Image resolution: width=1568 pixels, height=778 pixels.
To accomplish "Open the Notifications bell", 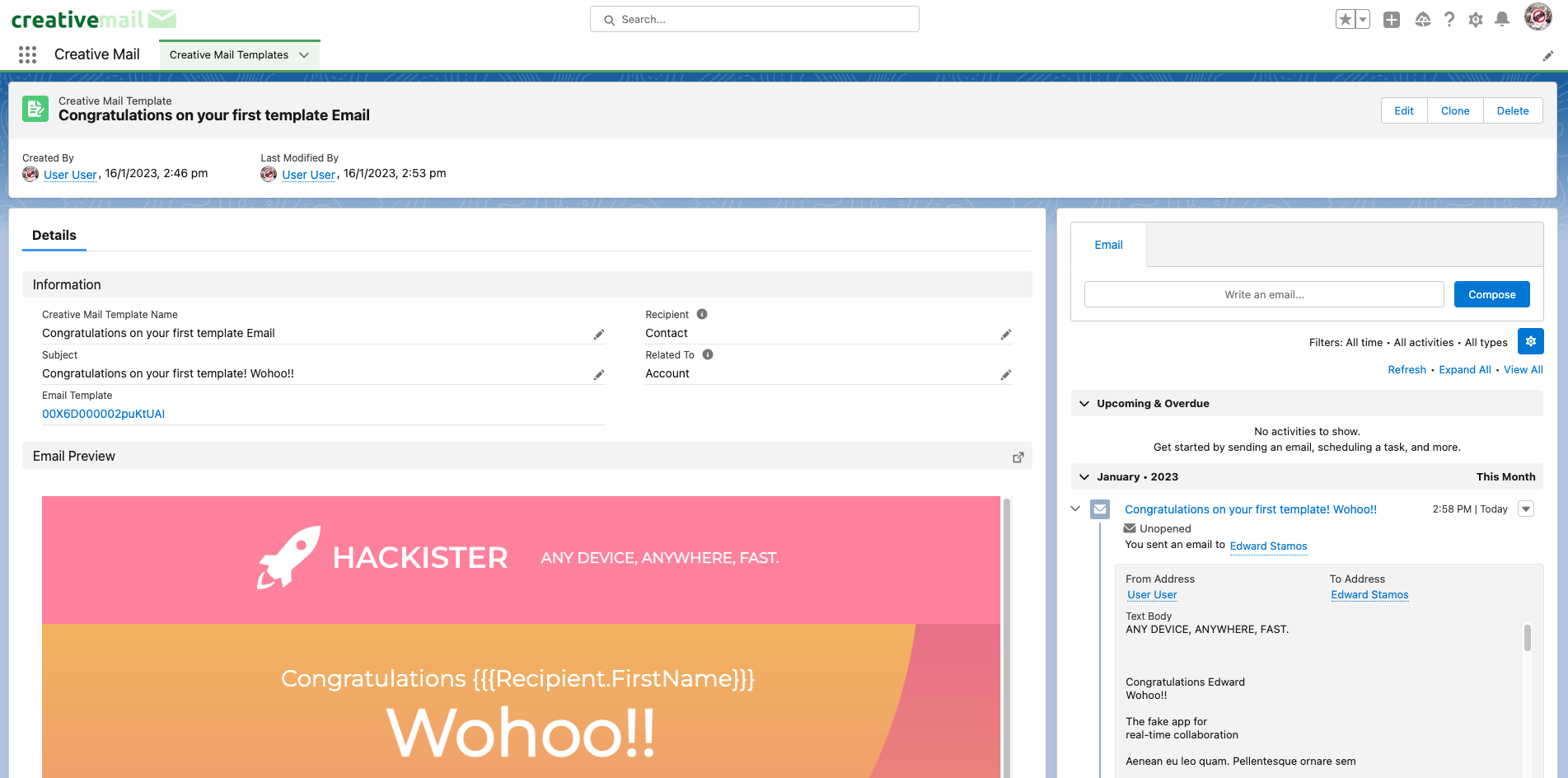I will pyautogui.click(x=1502, y=19).
